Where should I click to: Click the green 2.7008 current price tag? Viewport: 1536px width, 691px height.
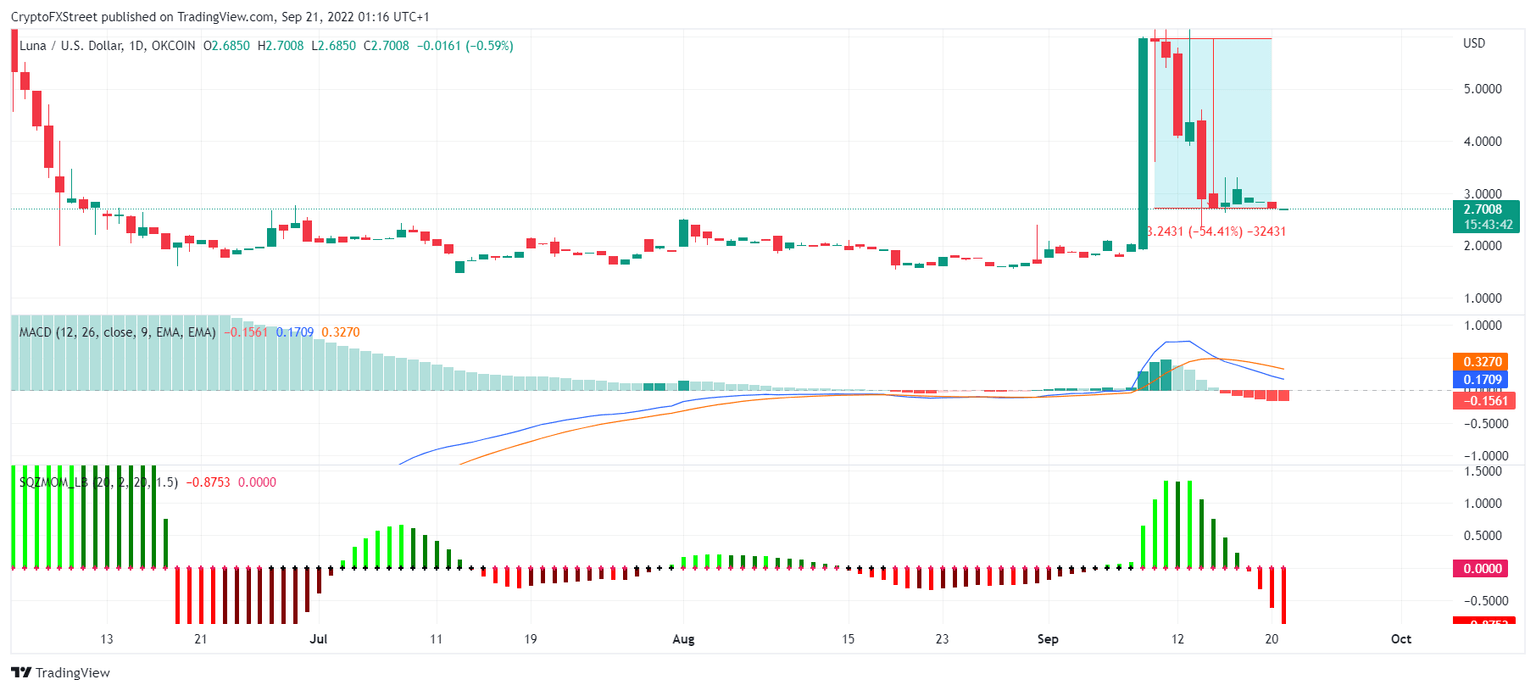pyautogui.click(x=1484, y=209)
